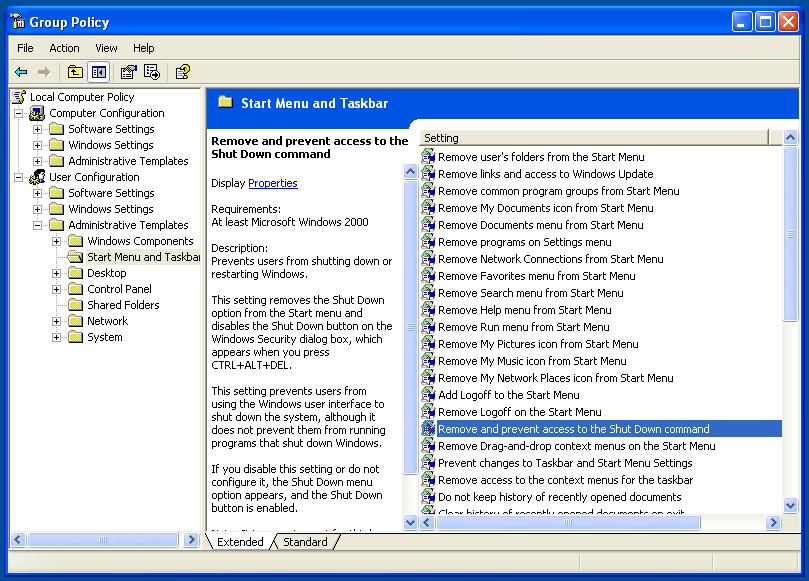Open the Help menu
Screen dimensions: 809x581
(143, 48)
